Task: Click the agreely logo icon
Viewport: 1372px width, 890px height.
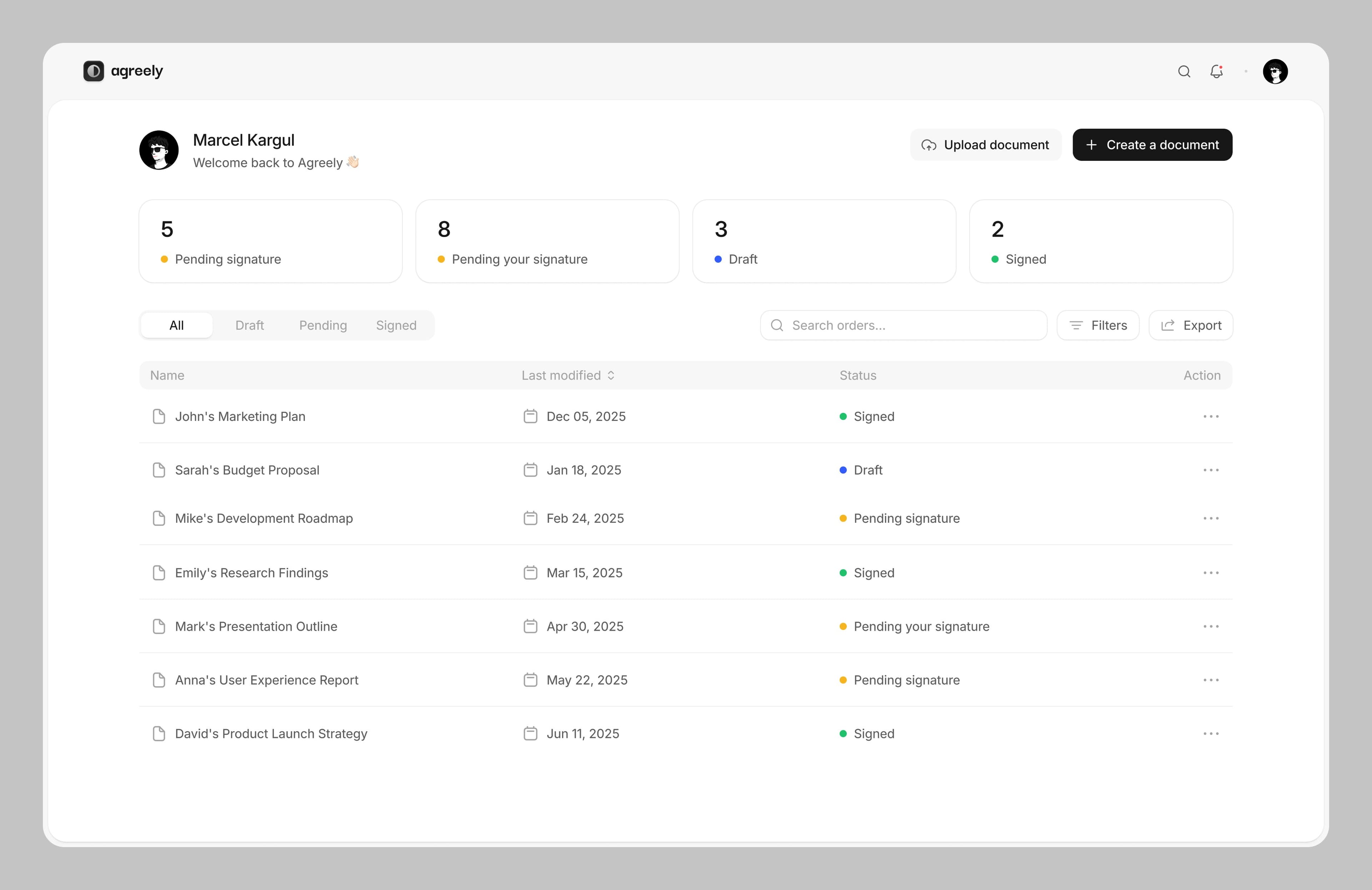Action: [x=93, y=71]
